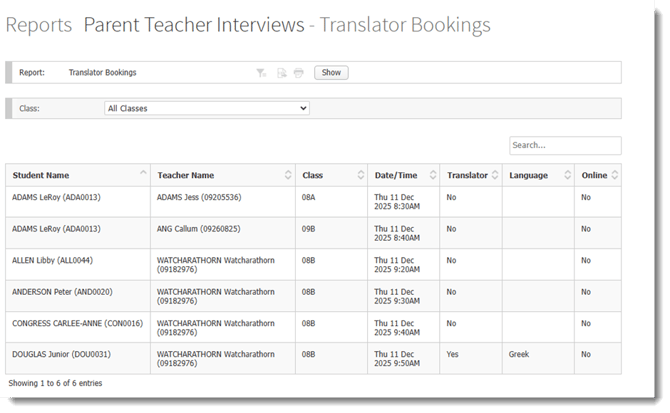This screenshot has width=670, height=413.
Task: Sort by Class column arrows
Action: pyautogui.click(x=358, y=175)
